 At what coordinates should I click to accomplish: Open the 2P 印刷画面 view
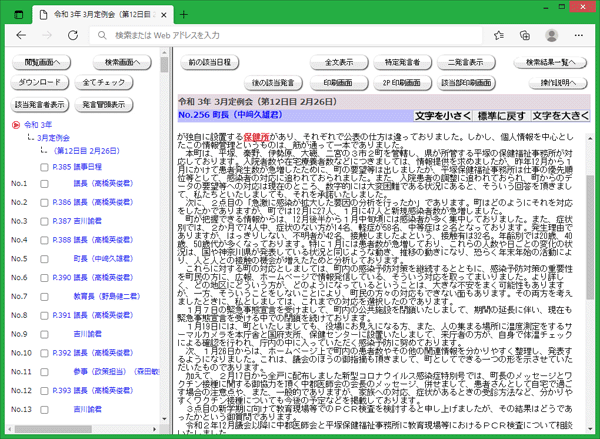click(403, 83)
